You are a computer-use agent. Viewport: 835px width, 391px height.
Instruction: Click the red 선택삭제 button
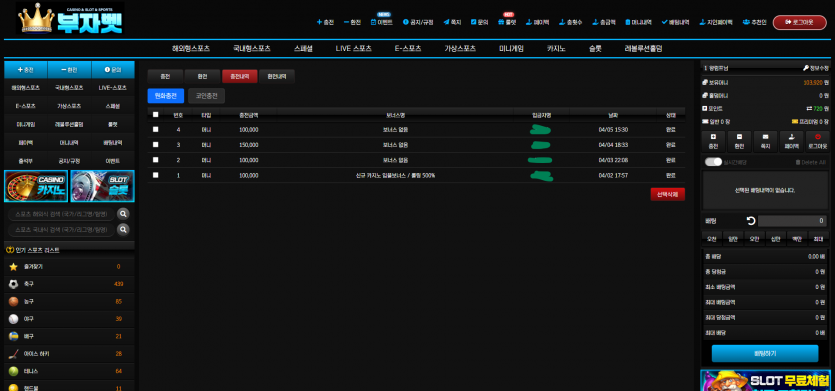coord(667,194)
